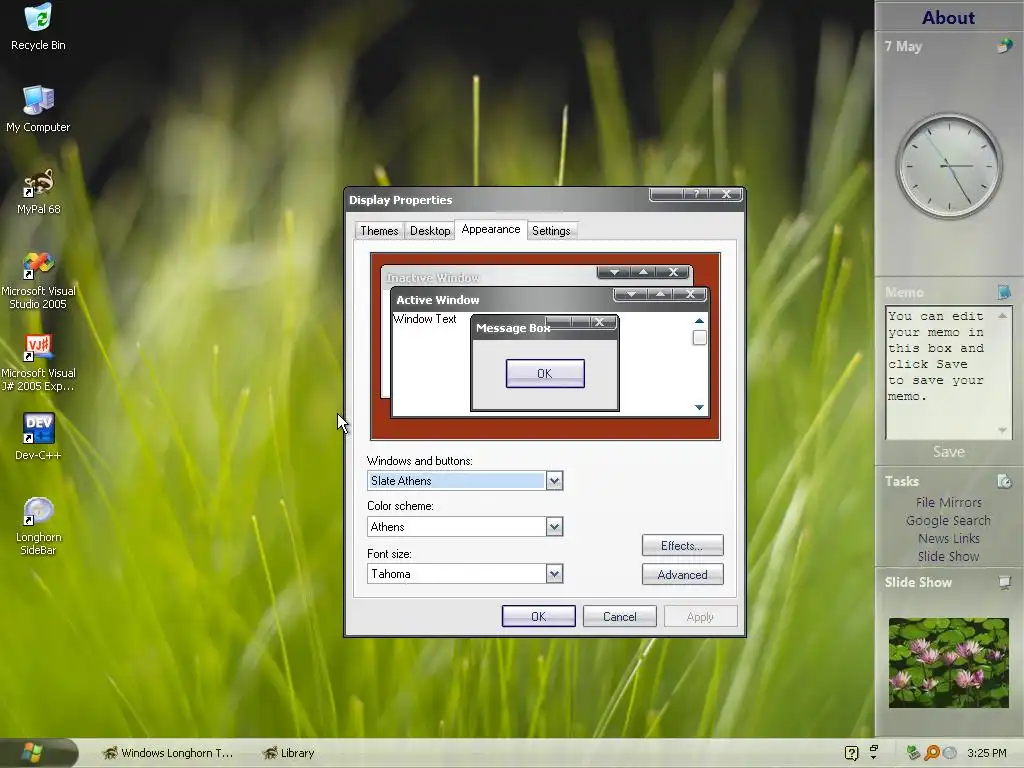Open the Library taskbar button
This screenshot has width=1024, height=768.
pos(289,753)
